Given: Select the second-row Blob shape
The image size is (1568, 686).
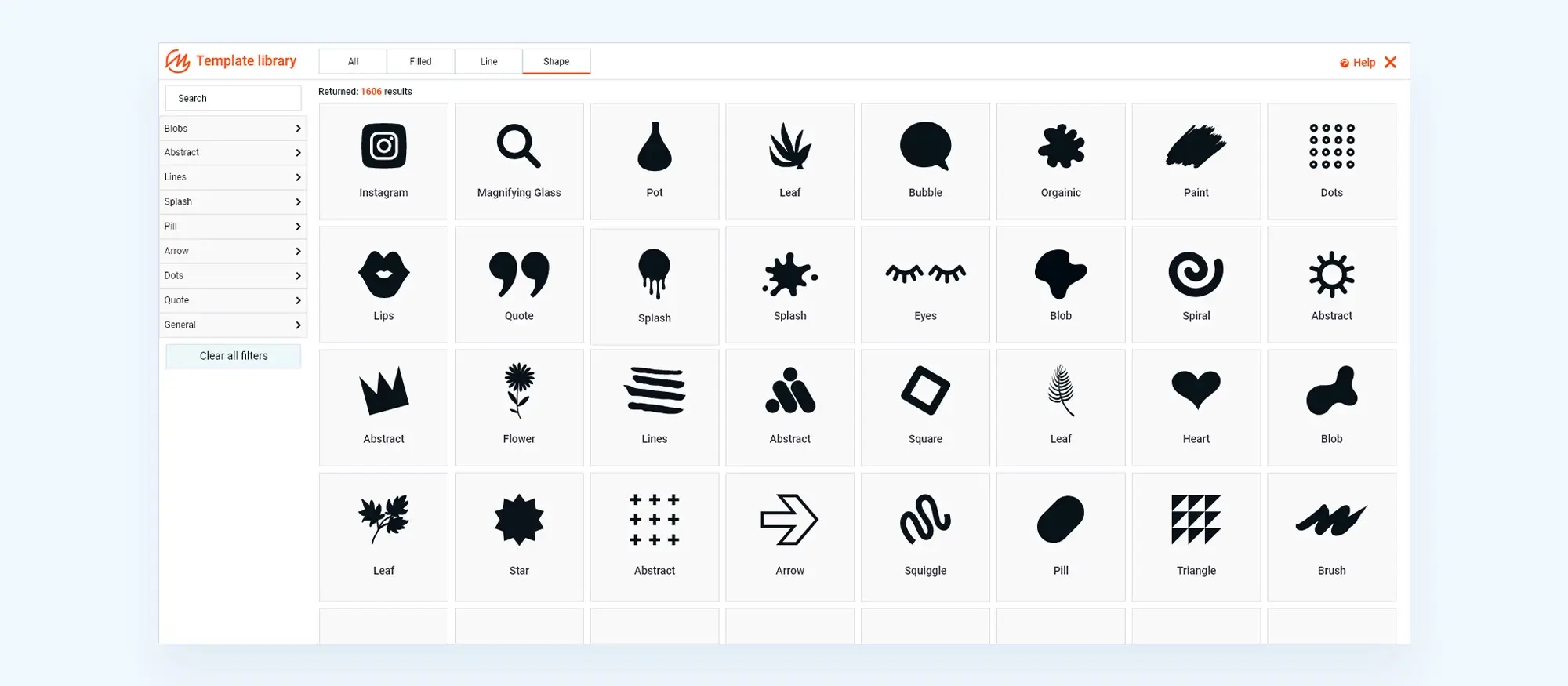Looking at the screenshot, I should [x=1061, y=285].
